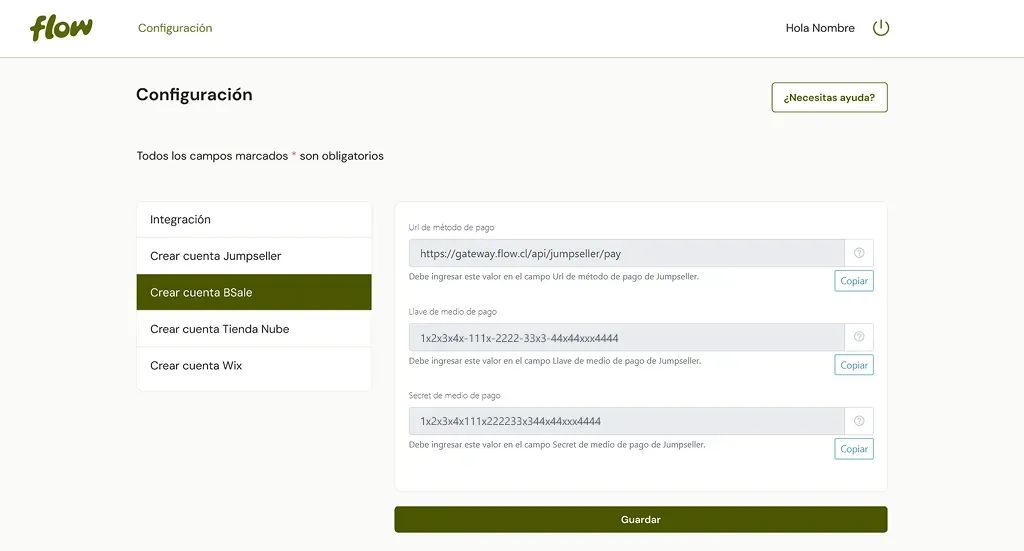Click help icon beside Url de método de pago
1024x551 pixels.
tap(859, 253)
